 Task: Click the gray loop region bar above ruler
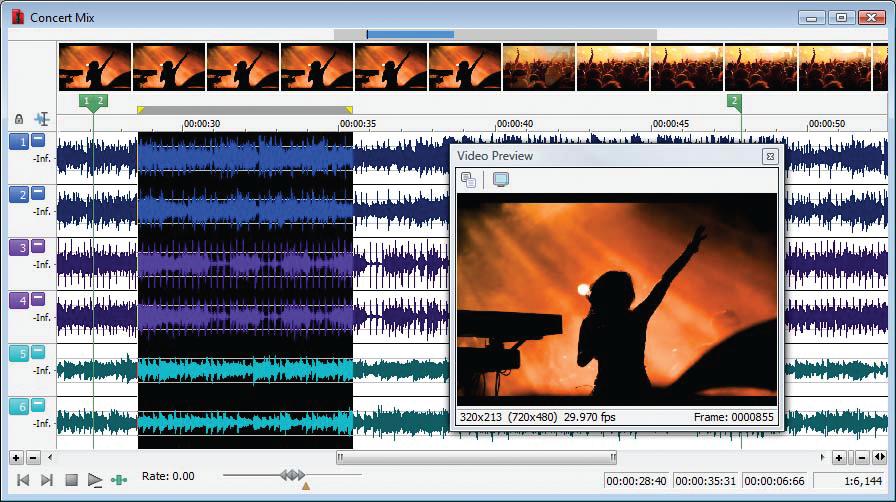245,109
